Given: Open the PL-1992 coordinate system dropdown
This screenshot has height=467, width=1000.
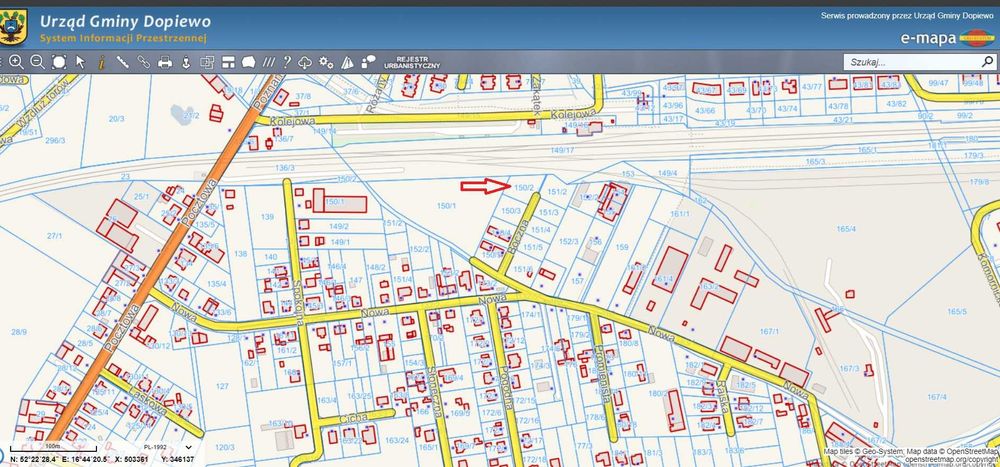Looking at the screenshot, I should point(169,447).
